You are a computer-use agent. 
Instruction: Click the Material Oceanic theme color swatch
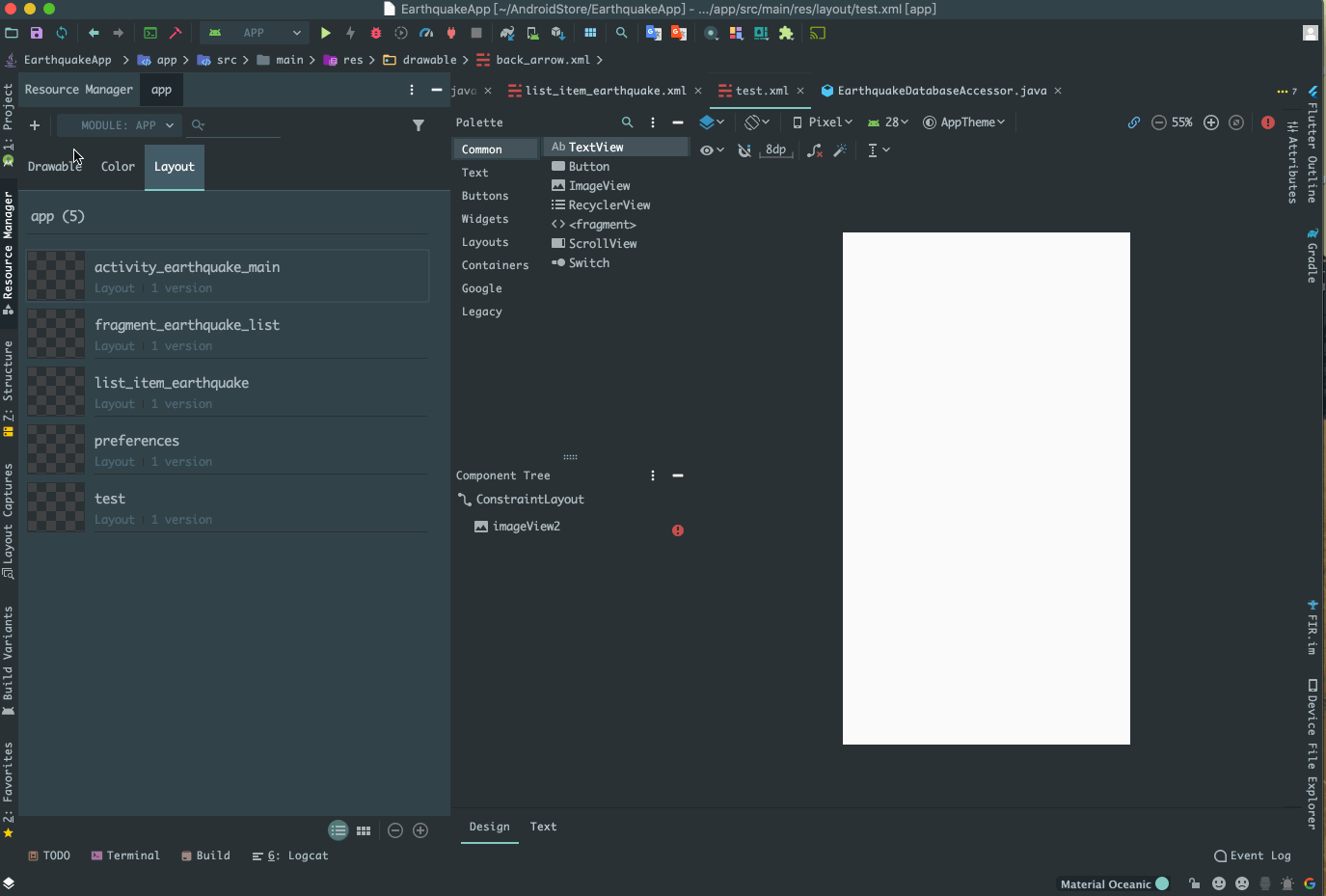[1162, 883]
